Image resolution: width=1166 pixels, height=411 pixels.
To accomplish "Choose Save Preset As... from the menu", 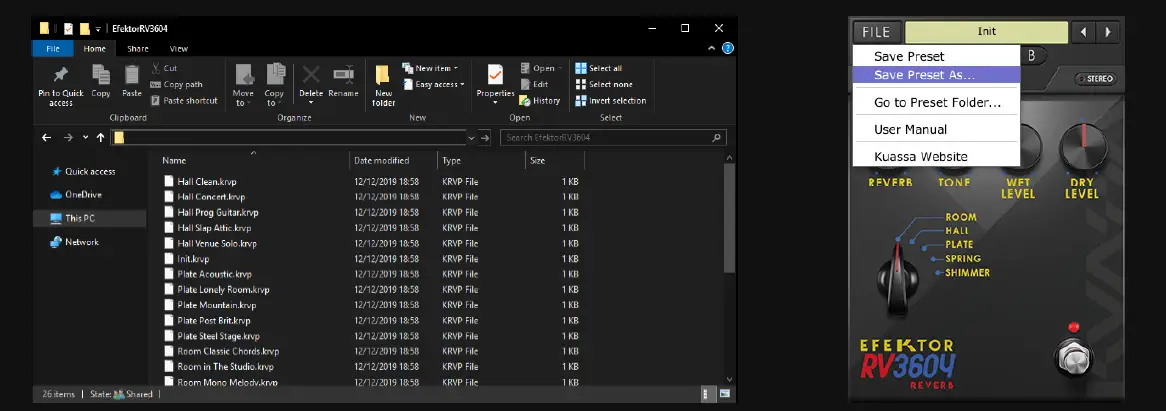I will (924, 75).
